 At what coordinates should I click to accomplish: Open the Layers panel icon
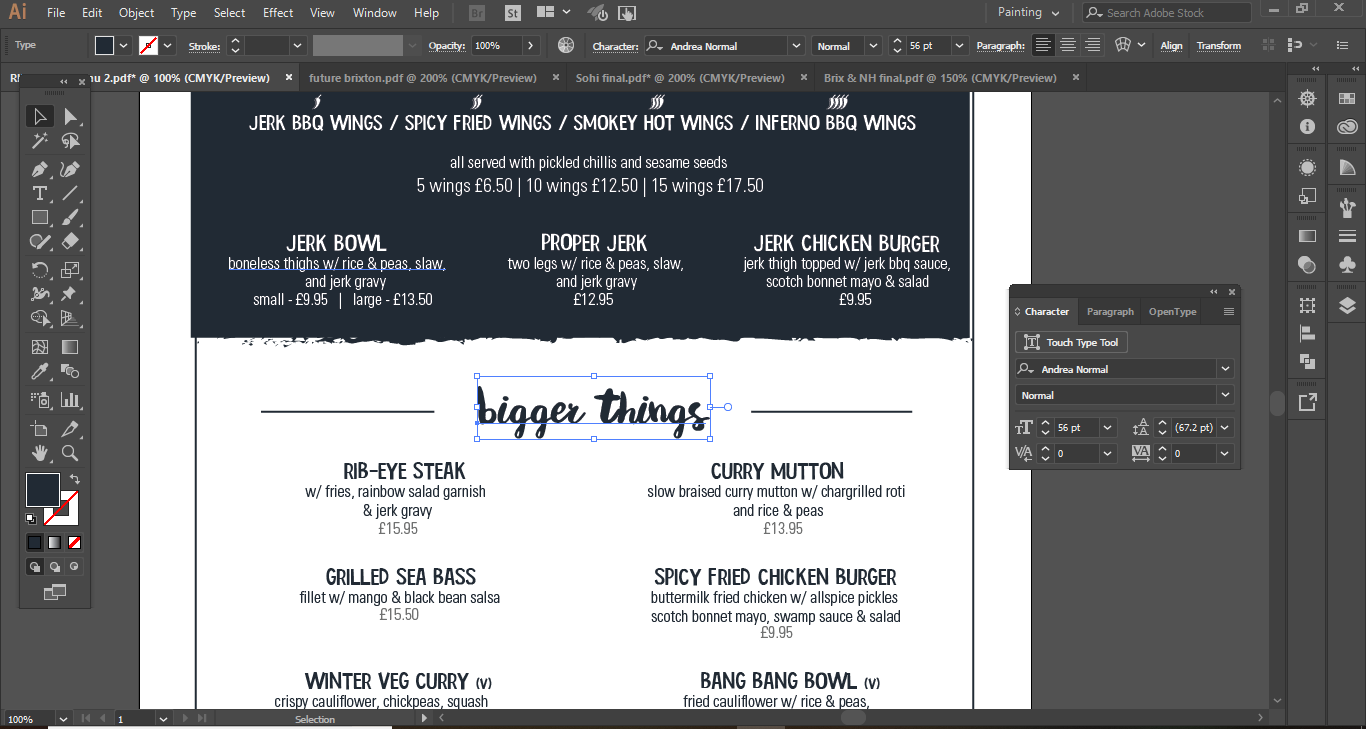pos(1347,307)
